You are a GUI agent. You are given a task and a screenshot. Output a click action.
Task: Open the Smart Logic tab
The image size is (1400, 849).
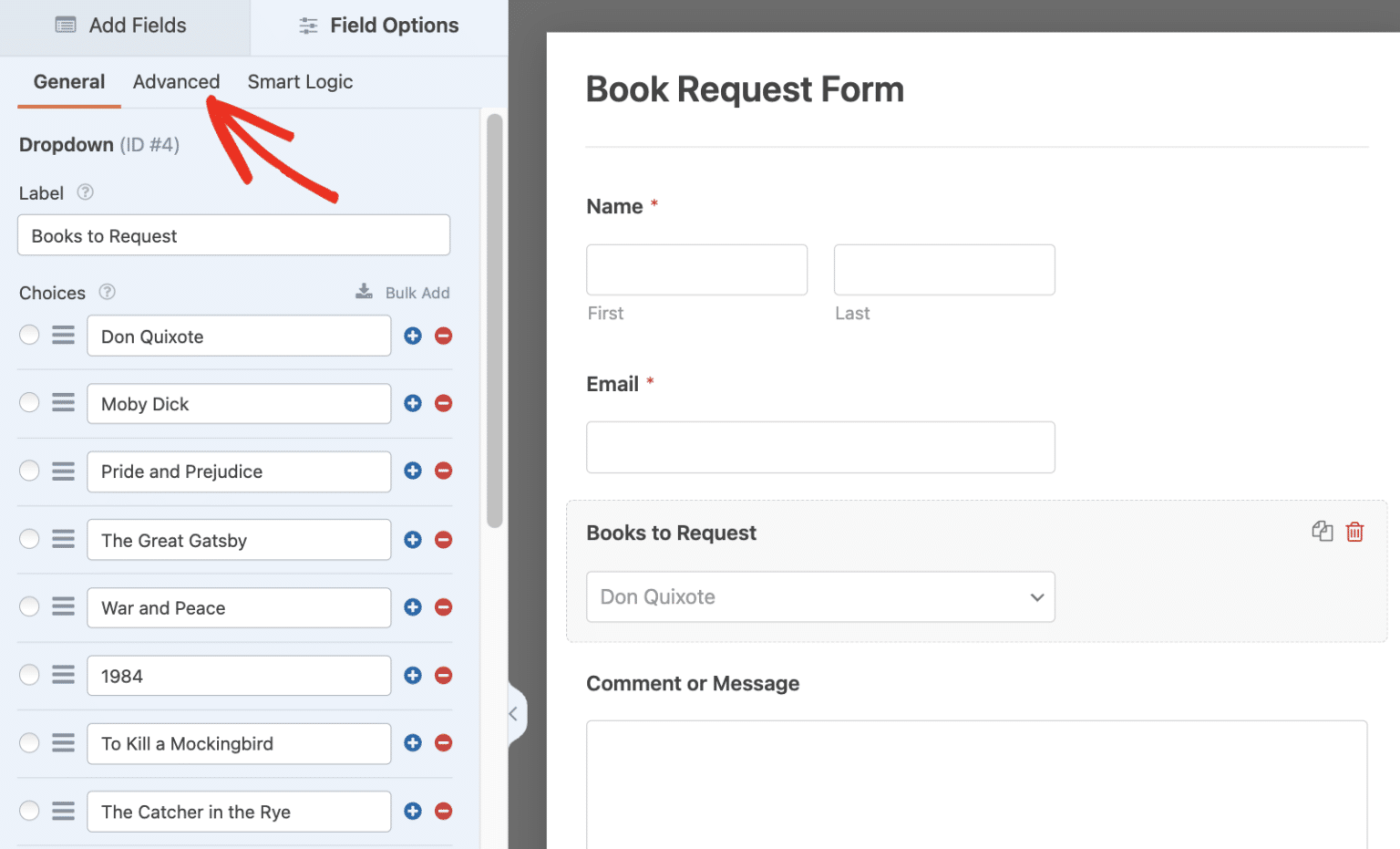coord(300,81)
